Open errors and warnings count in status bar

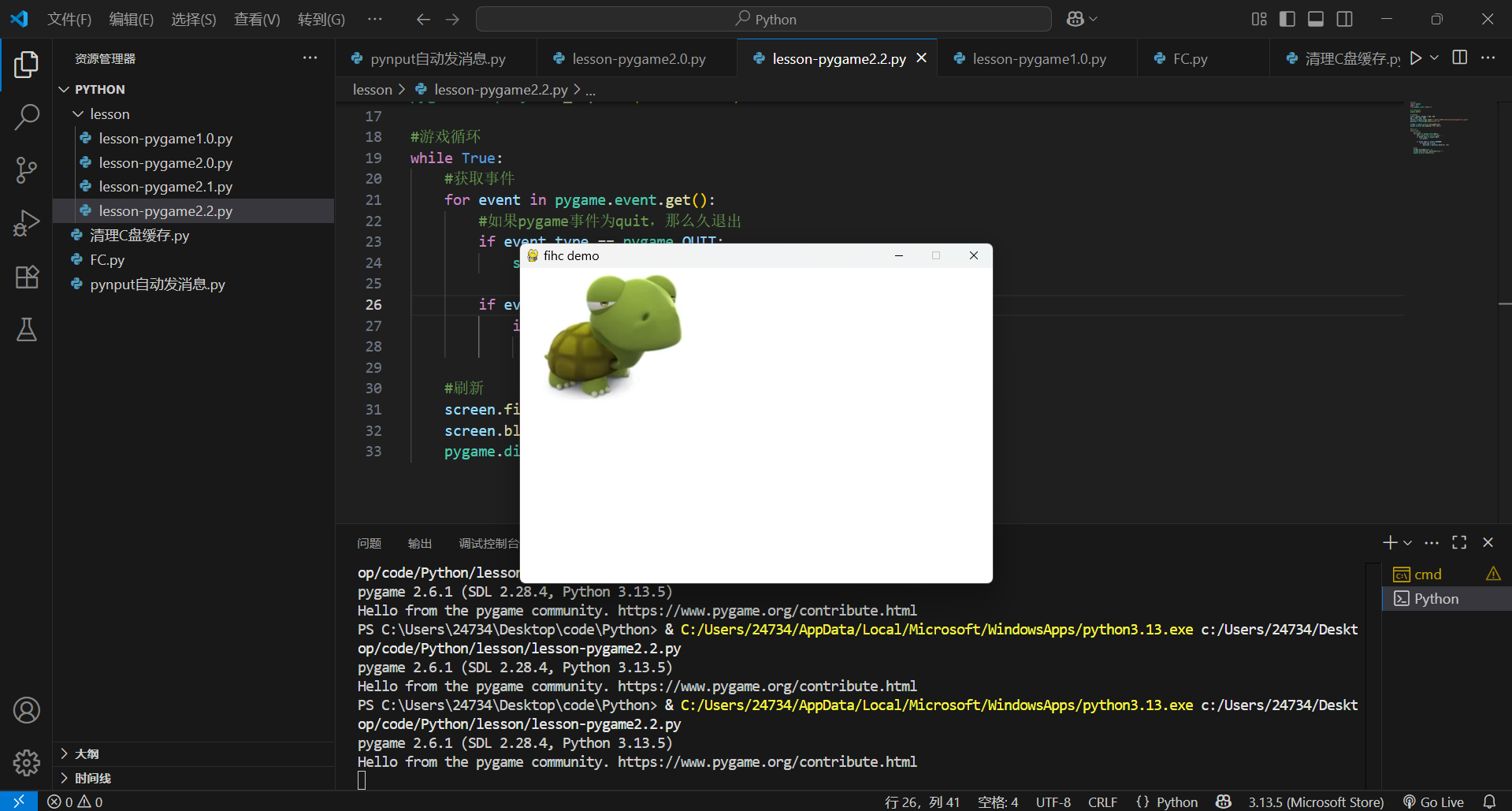[x=75, y=802]
